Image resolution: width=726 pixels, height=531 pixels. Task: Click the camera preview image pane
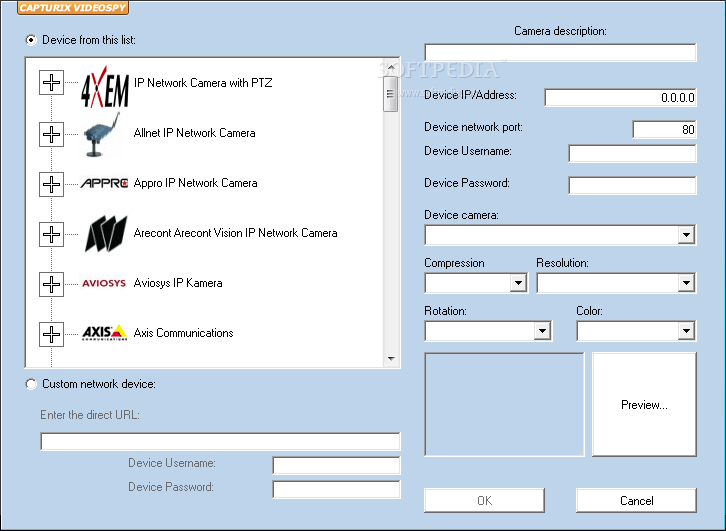[504, 405]
